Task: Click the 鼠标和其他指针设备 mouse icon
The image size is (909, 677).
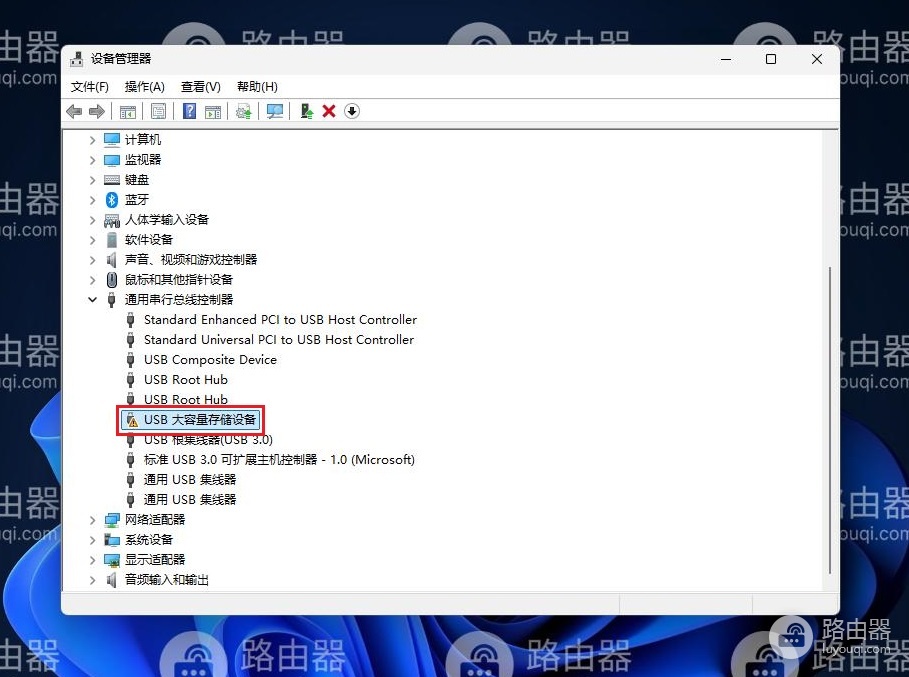Action: click(112, 280)
